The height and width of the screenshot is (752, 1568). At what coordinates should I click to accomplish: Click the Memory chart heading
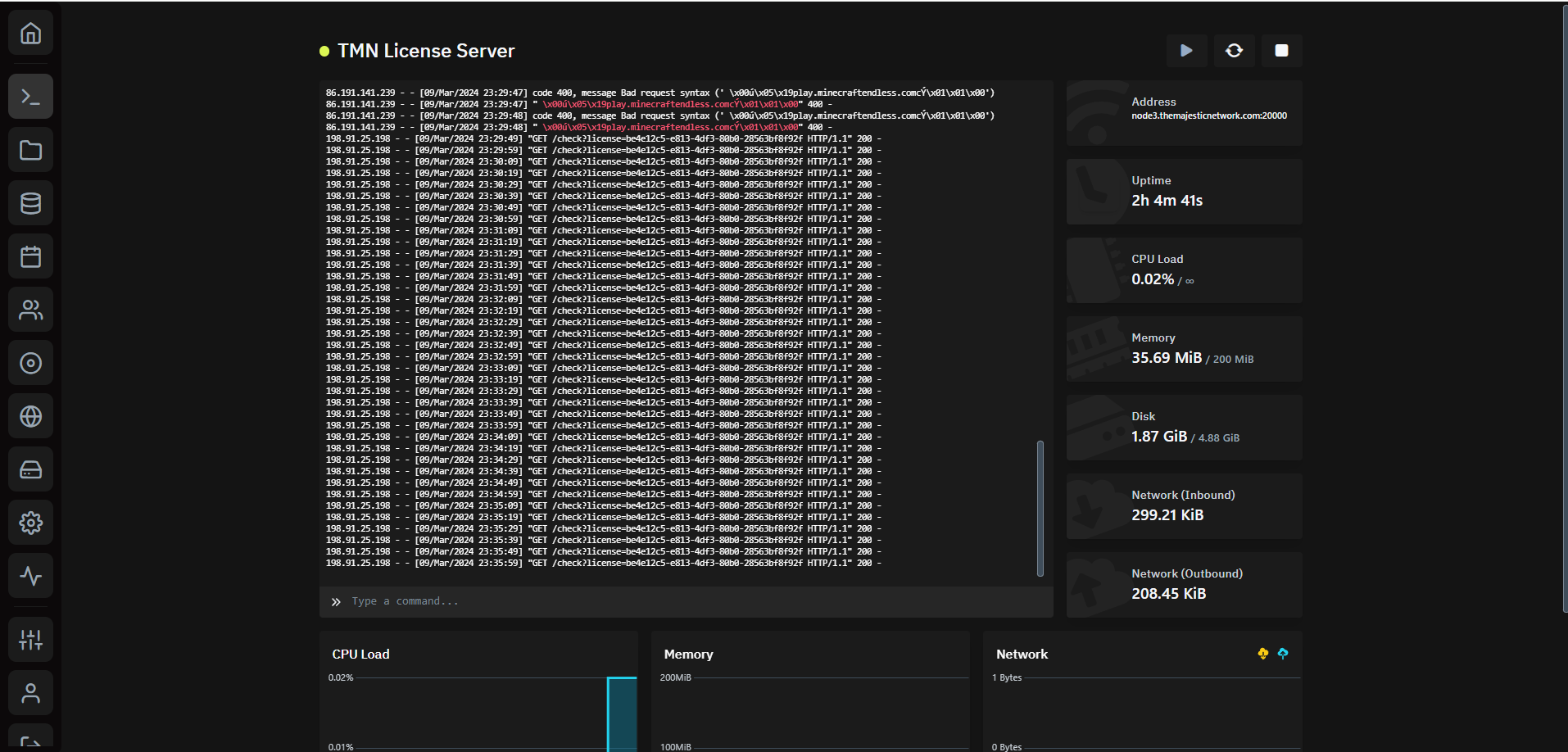pos(688,655)
